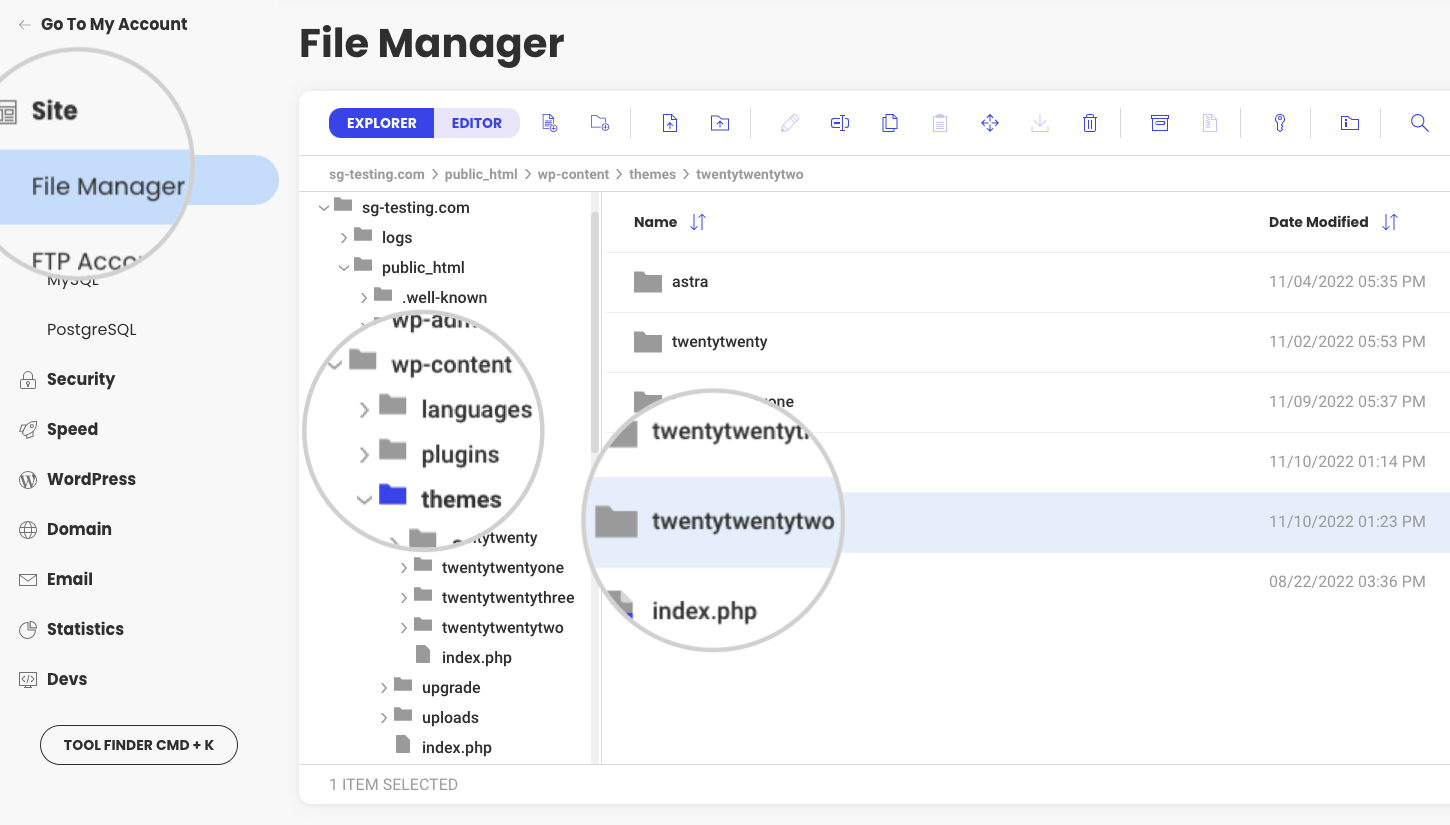Open search with the magnifier icon
The width and height of the screenshot is (1450, 825).
(1419, 123)
